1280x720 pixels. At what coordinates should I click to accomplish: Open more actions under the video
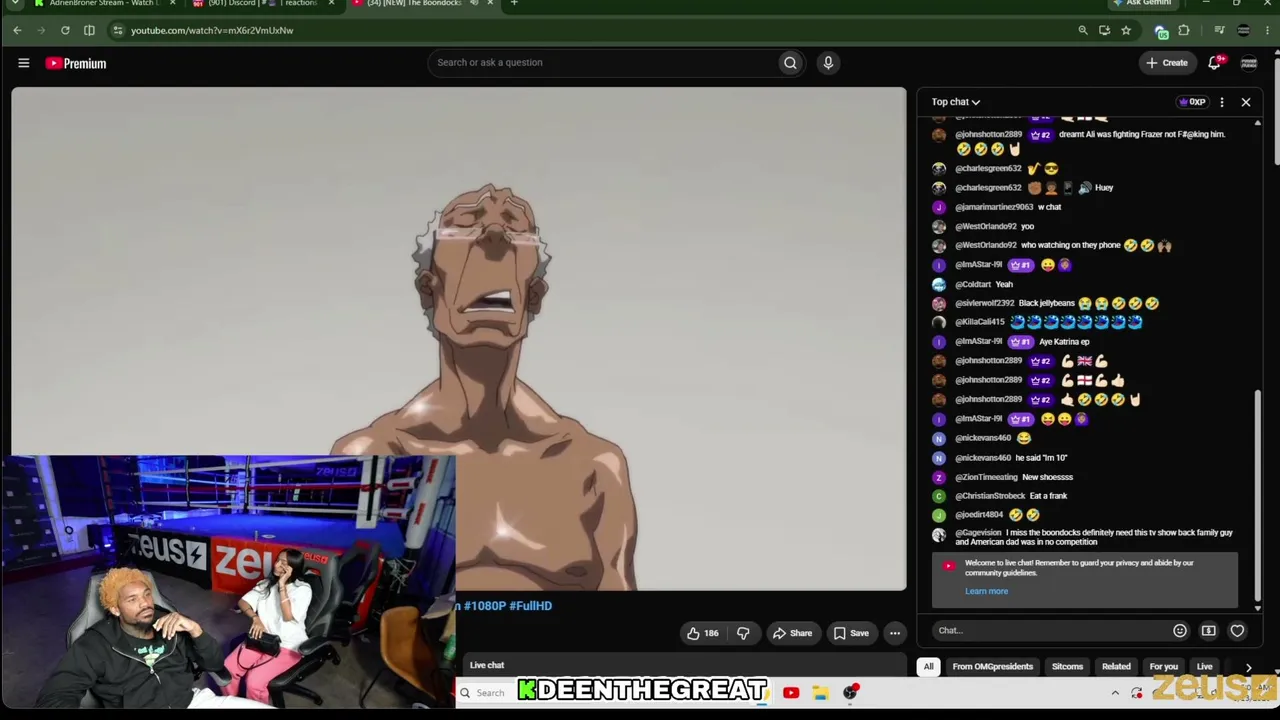pos(895,633)
